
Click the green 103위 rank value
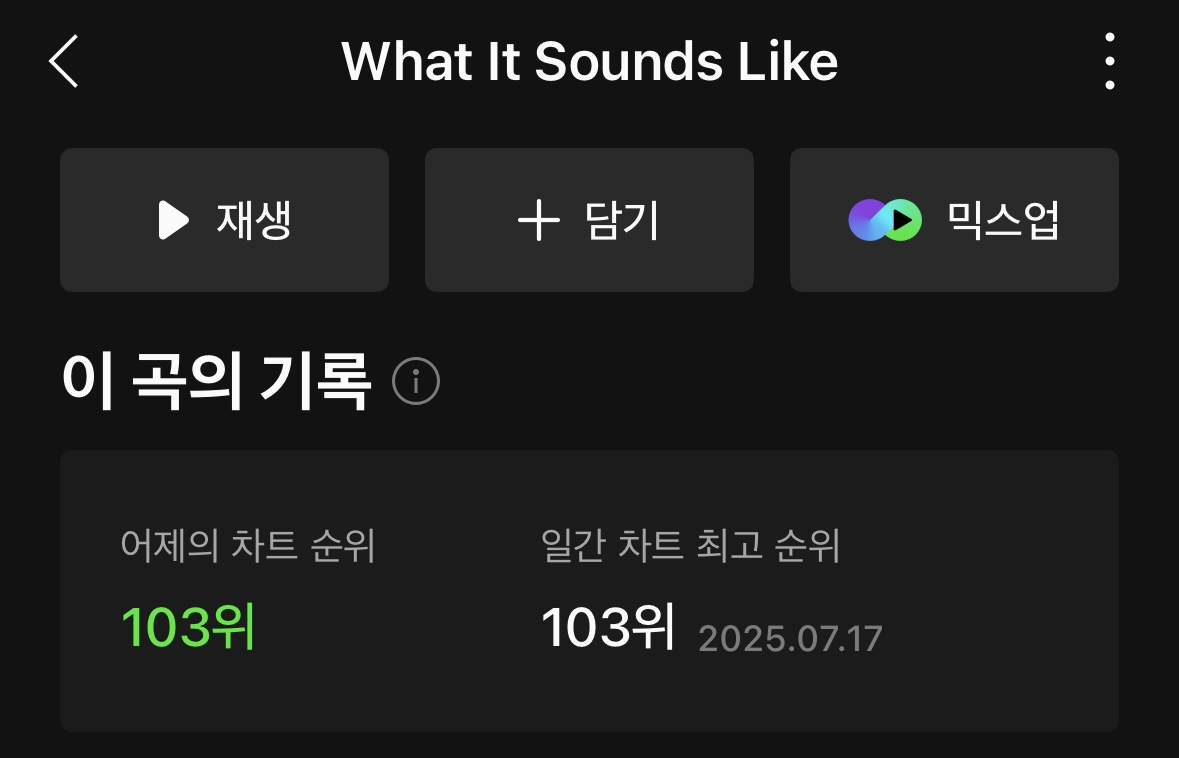(x=188, y=626)
